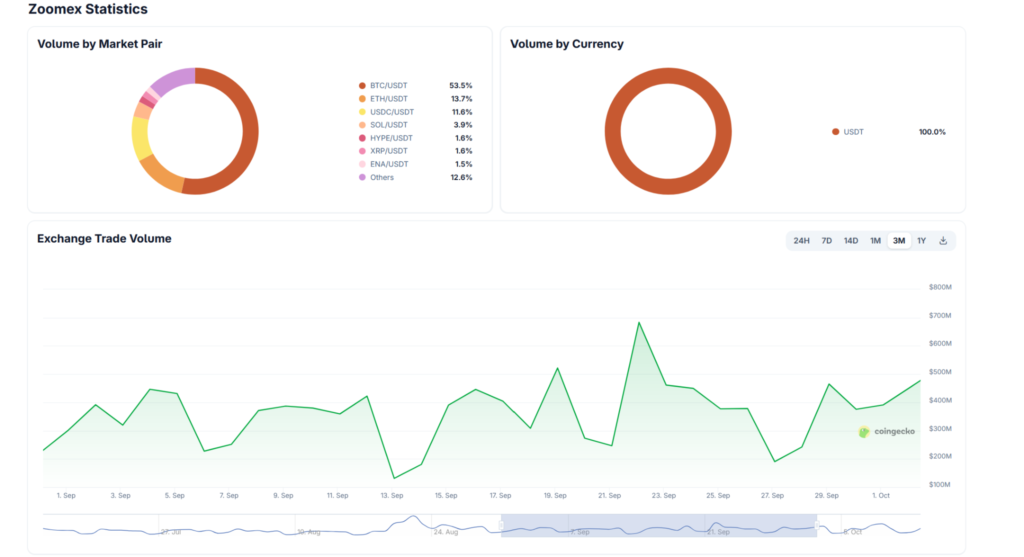The width and height of the screenshot is (1024, 557).
Task: Download the exchange trade volume chart data
Action: (x=943, y=241)
